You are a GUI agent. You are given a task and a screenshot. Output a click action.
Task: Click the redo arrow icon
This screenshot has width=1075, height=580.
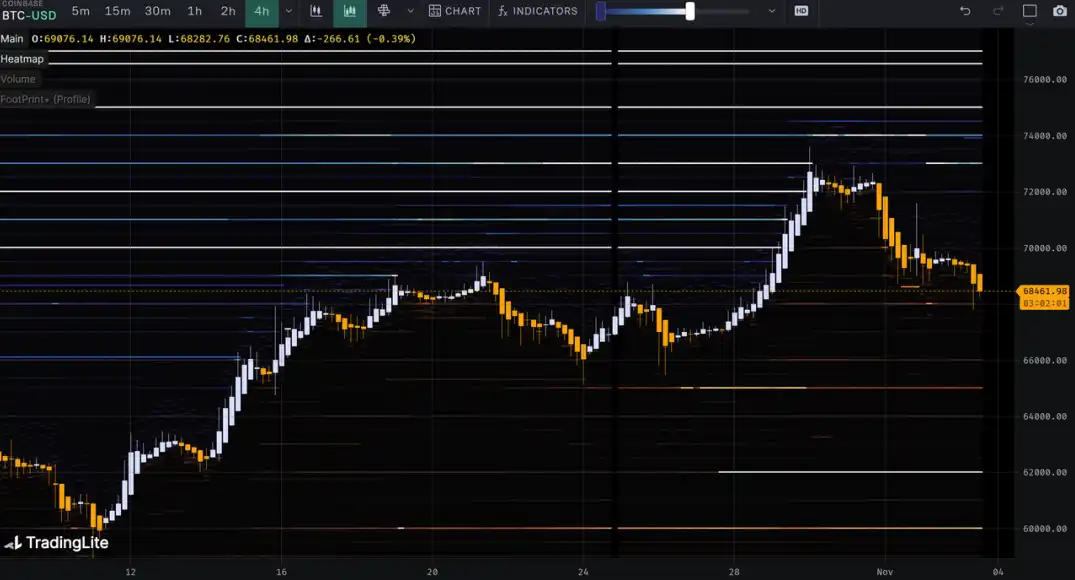[x=998, y=11]
